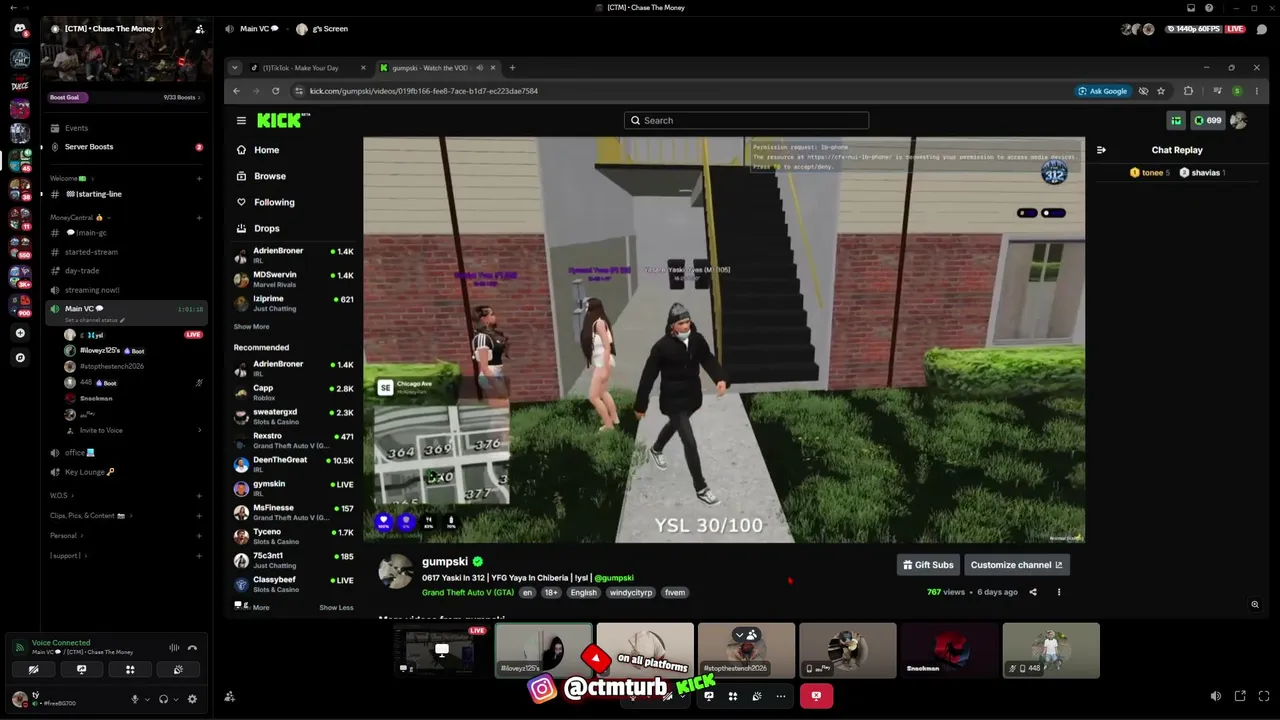The width and height of the screenshot is (1280, 720).
Task: Open the day-trade text channel
Action: [82, 271]
